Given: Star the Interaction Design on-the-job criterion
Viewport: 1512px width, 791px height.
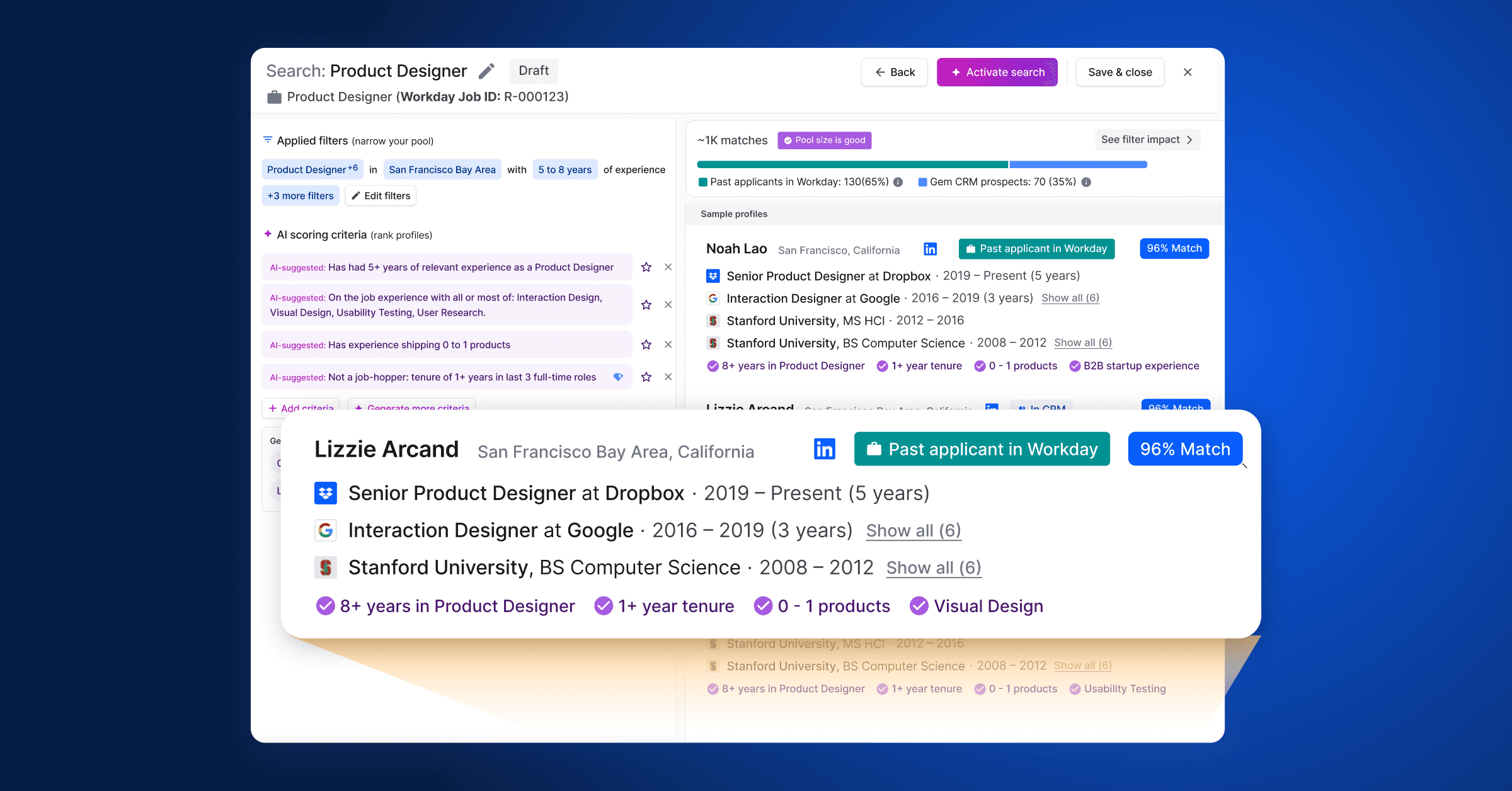Looking at the screenshot, I should 646,305.
